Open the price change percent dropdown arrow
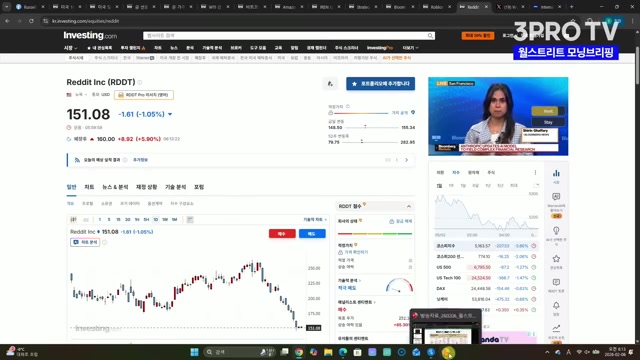 point(170,114)
